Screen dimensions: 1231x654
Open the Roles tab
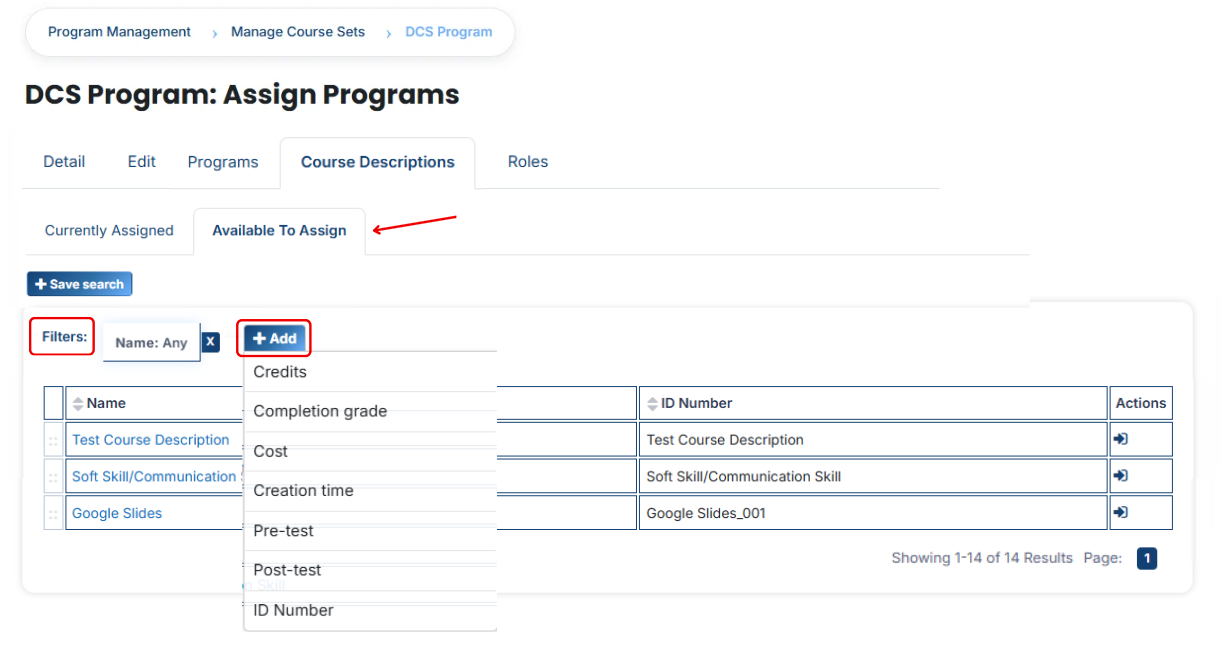[x=528, y=162]
